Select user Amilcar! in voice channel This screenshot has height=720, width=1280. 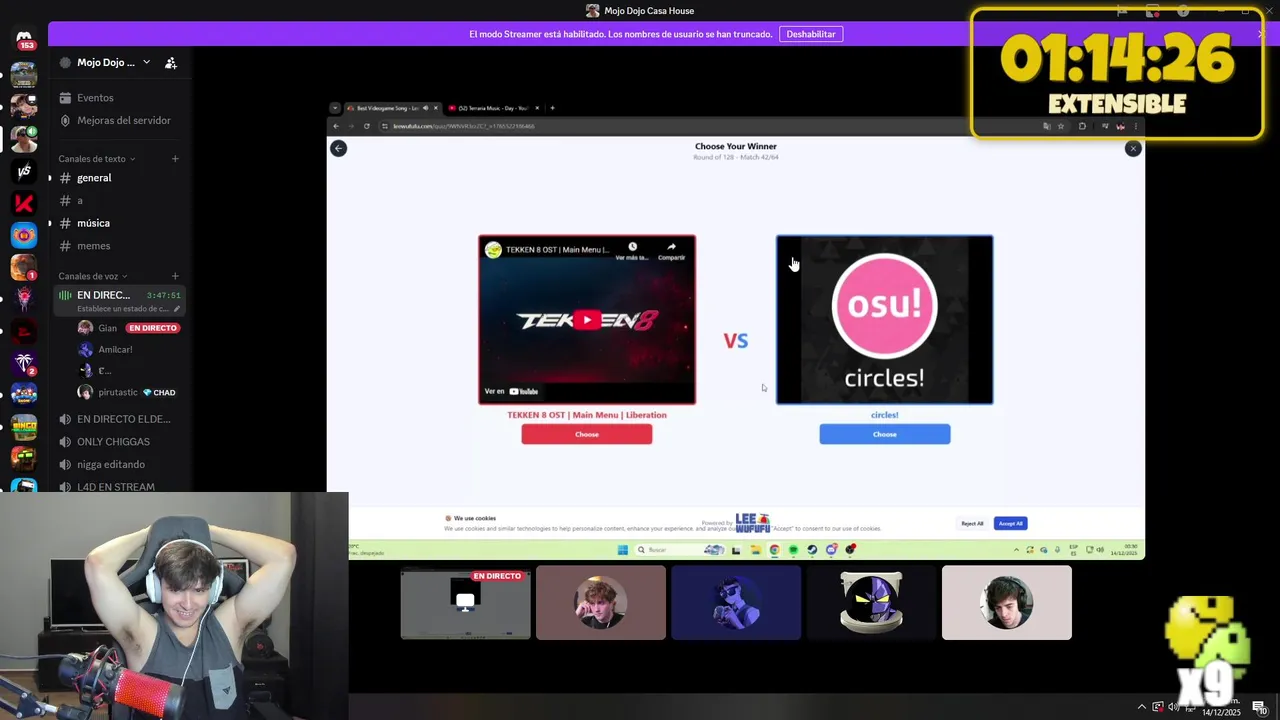click(129, 349)
